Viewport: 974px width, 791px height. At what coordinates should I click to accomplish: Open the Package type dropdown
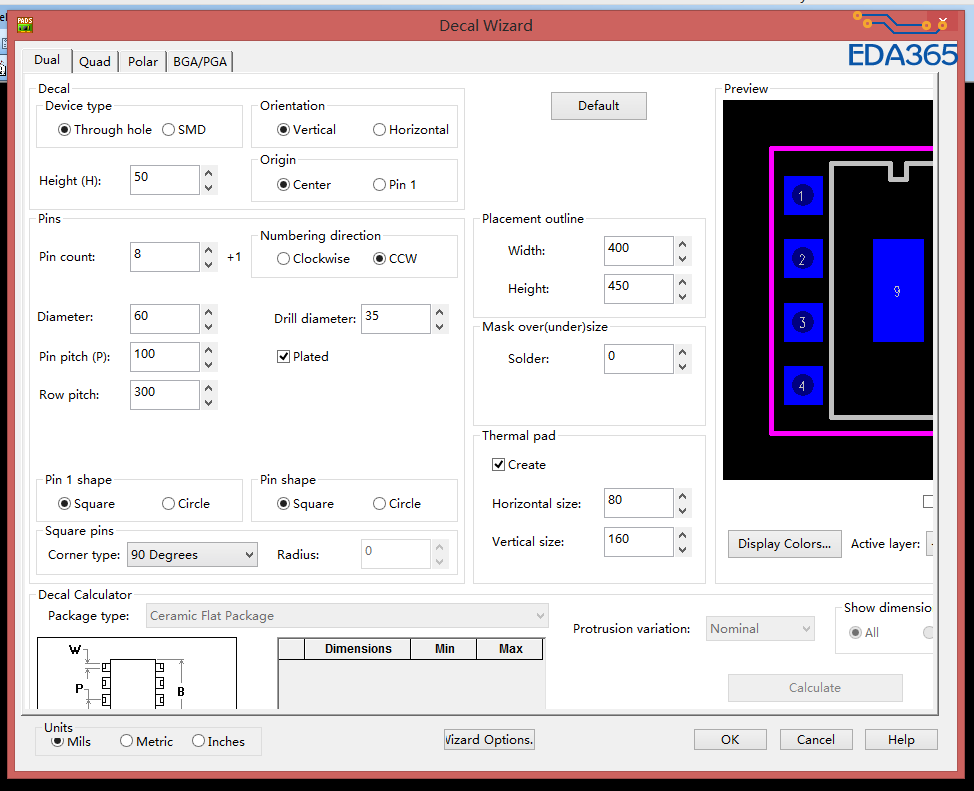point(347,616)
